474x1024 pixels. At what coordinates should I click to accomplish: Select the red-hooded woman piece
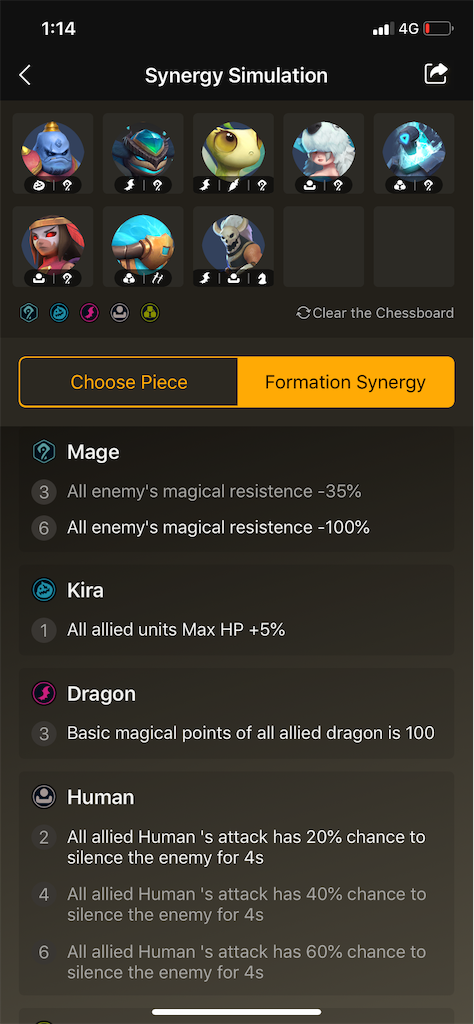[x=53, y=247]
